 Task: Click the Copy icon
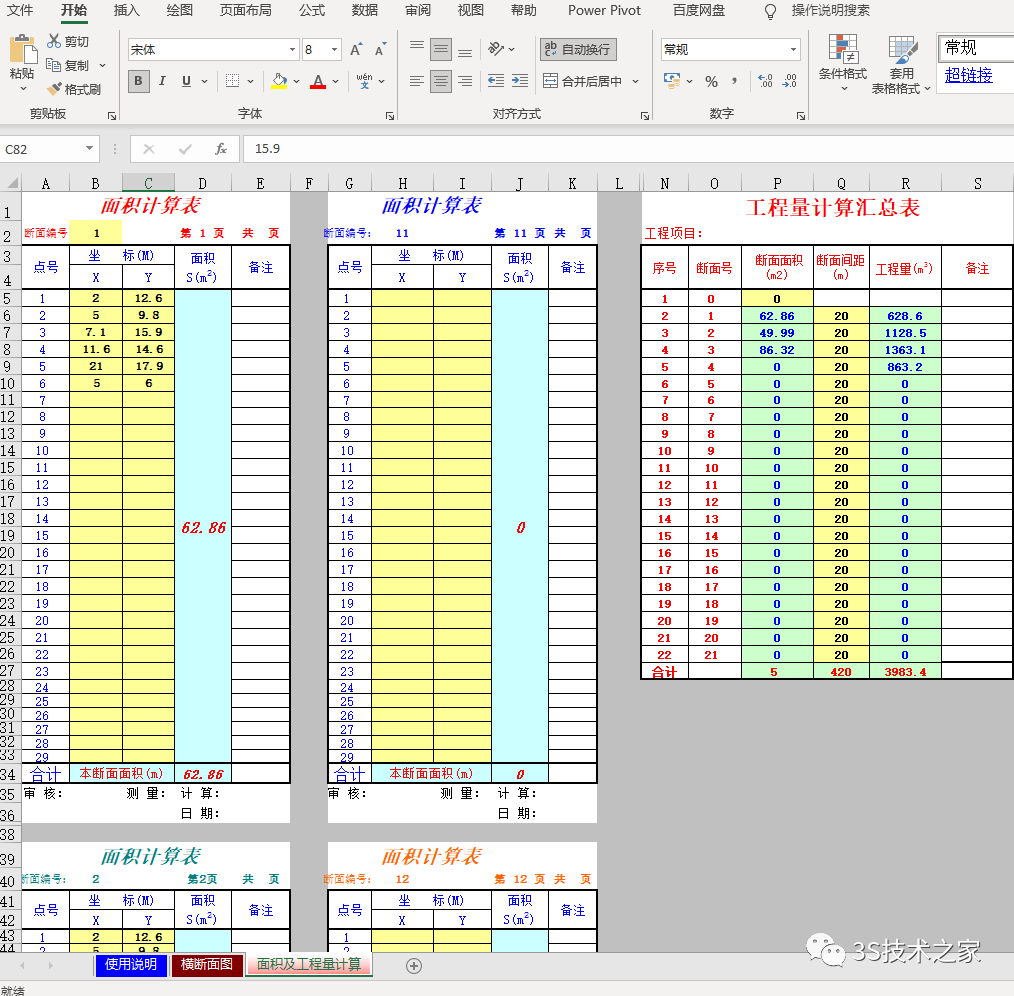[x=54, y=65]
